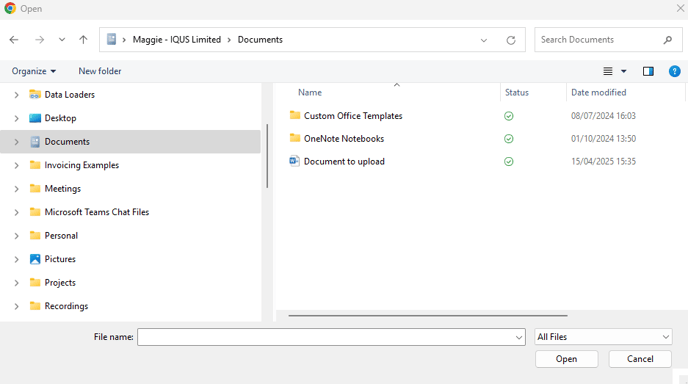
Task: Open the All Files type dropdown
Action: coord(603,337)
